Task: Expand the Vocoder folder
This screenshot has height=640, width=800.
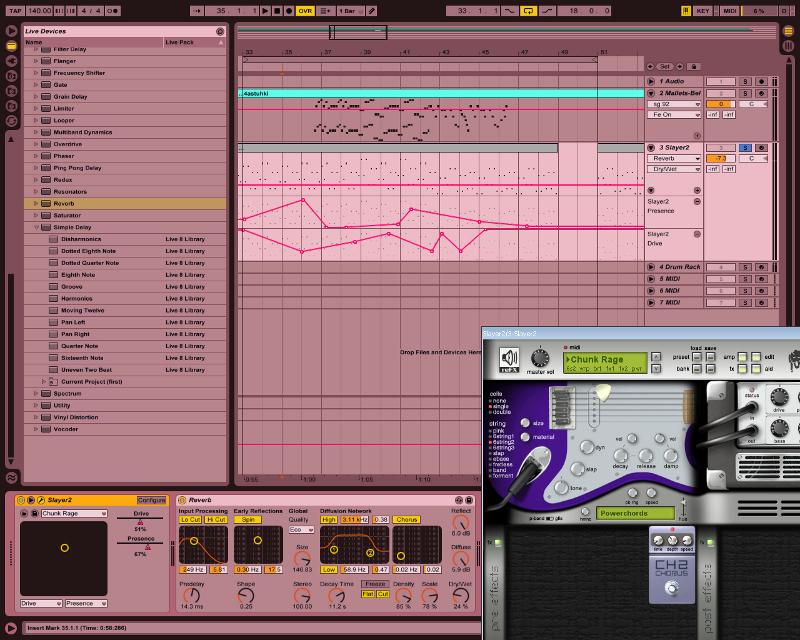Action: 36,429
